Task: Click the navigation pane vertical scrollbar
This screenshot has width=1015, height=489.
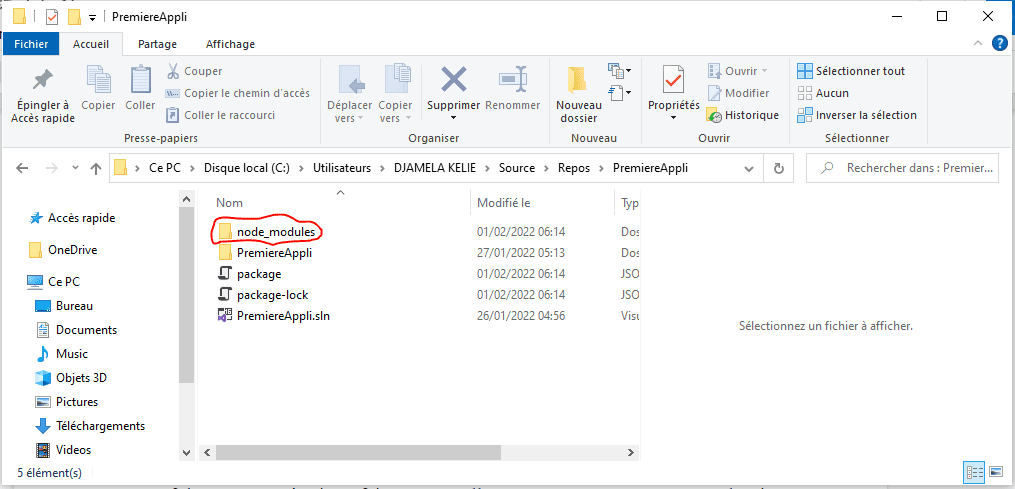Action: click(185, 300)
